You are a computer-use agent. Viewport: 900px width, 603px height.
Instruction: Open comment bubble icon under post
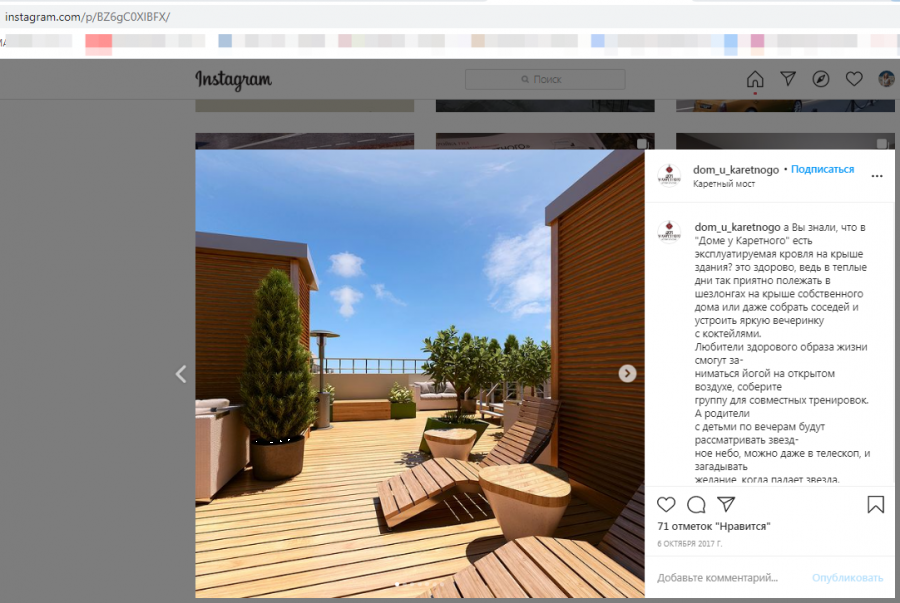point(696,504)
